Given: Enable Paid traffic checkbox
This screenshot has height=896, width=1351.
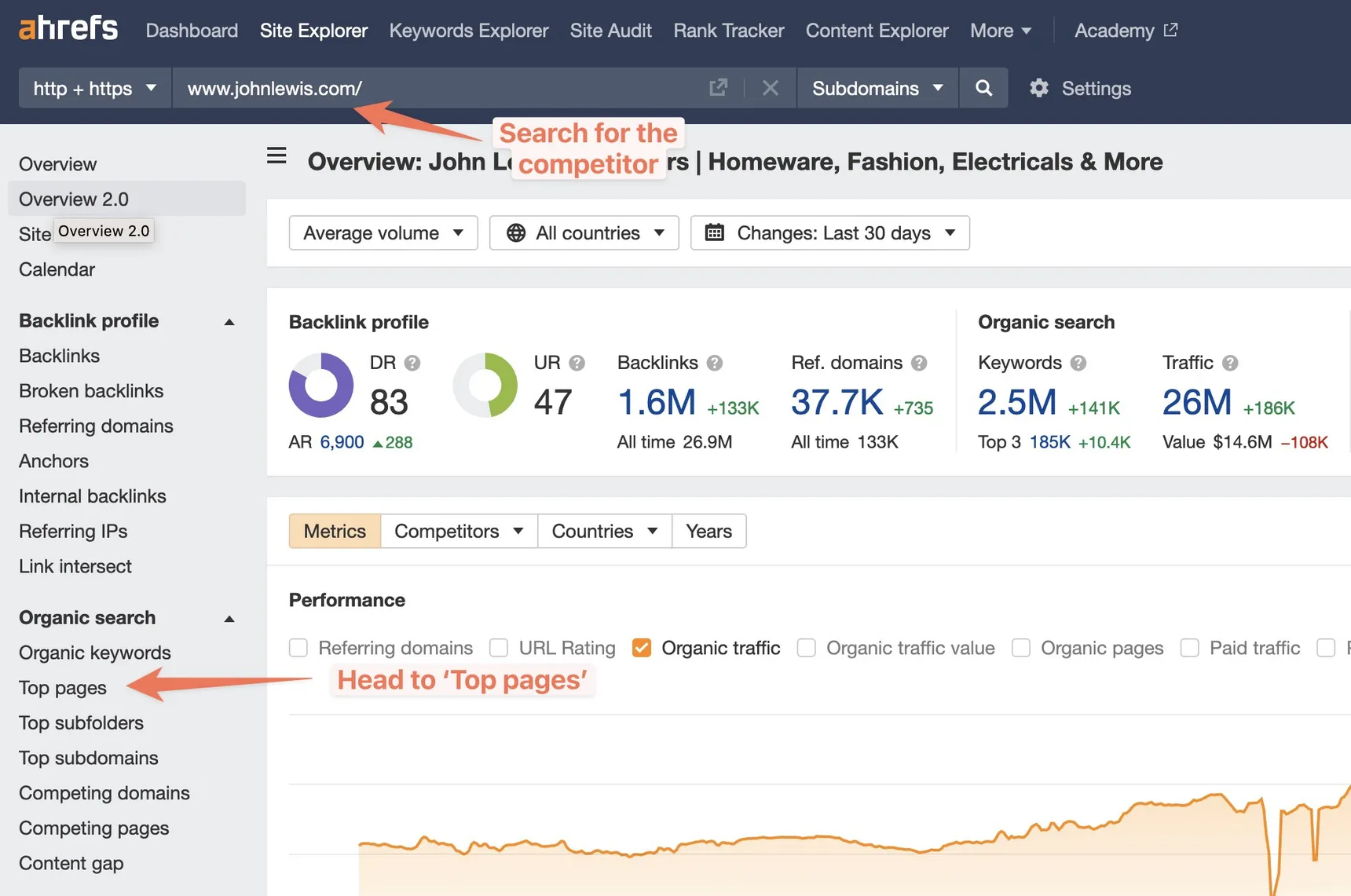Looking at the screenshot, I should pos(1190,648).
